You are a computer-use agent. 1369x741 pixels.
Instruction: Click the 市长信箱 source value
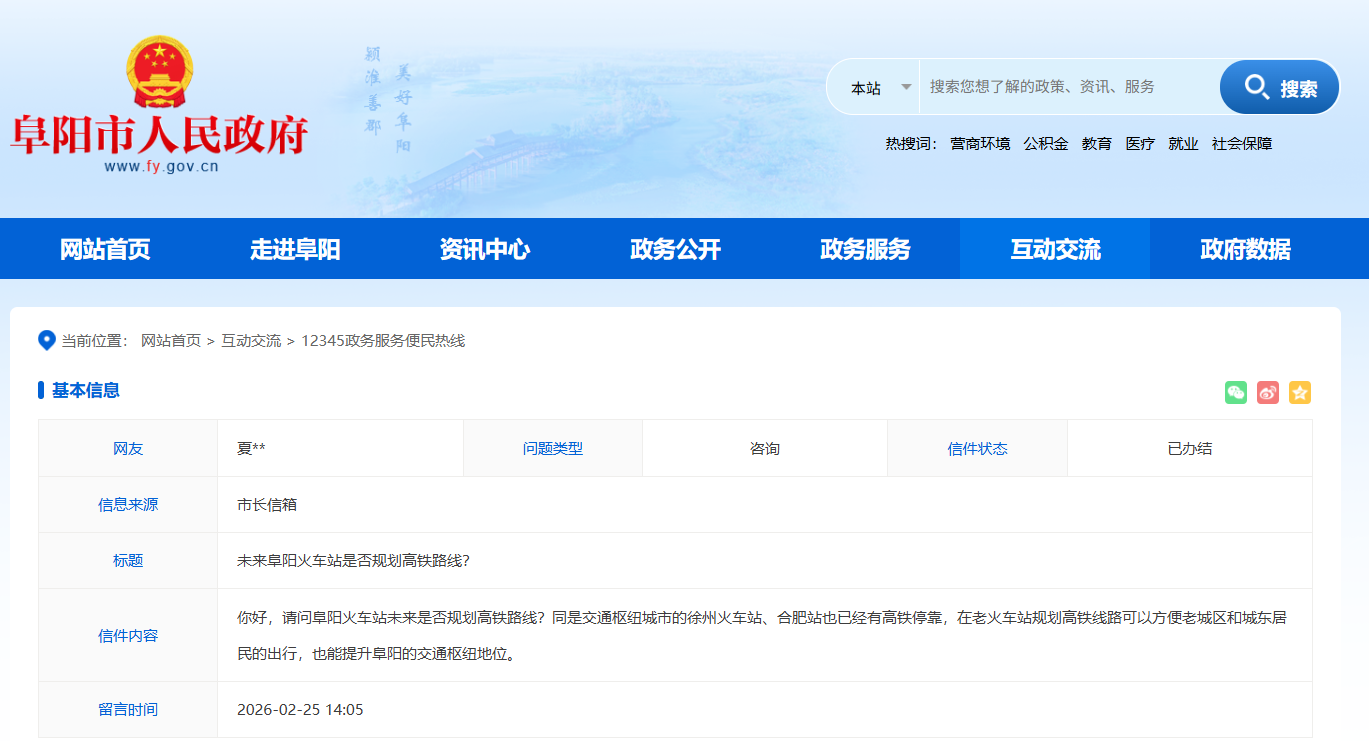pyautogui.click(x=267, y=505)
